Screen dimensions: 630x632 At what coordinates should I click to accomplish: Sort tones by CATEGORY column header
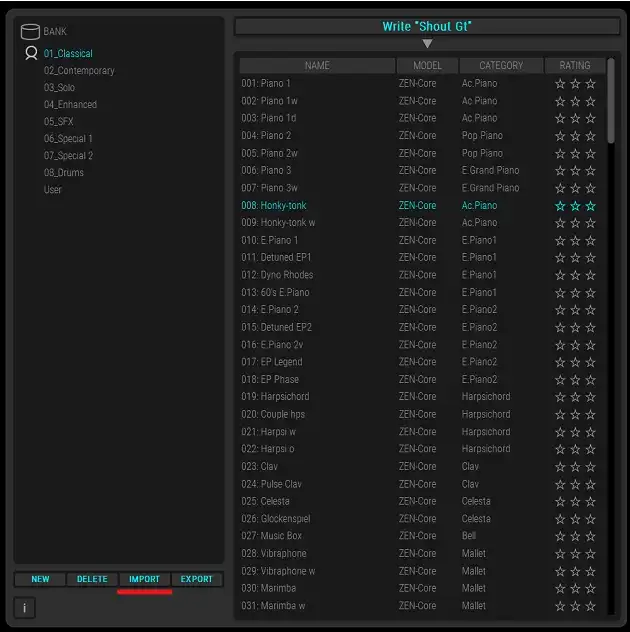click(x=501, y=66)
